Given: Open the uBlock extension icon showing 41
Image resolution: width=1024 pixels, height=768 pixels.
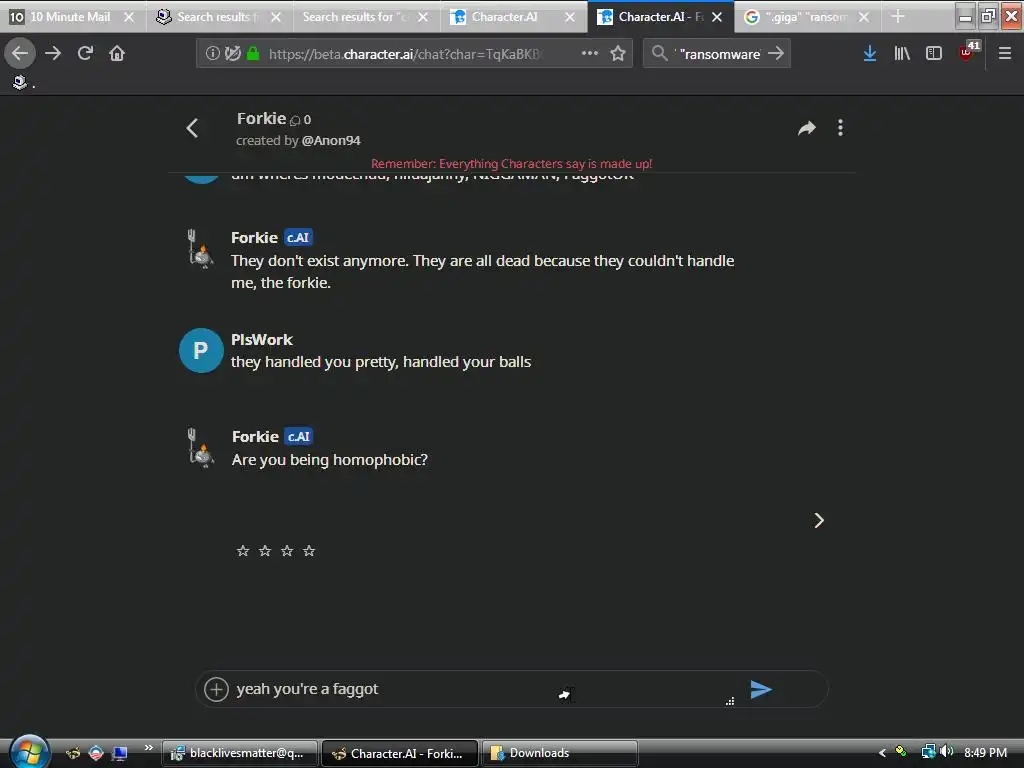Looking at the screenshot, I should [969, 52].
